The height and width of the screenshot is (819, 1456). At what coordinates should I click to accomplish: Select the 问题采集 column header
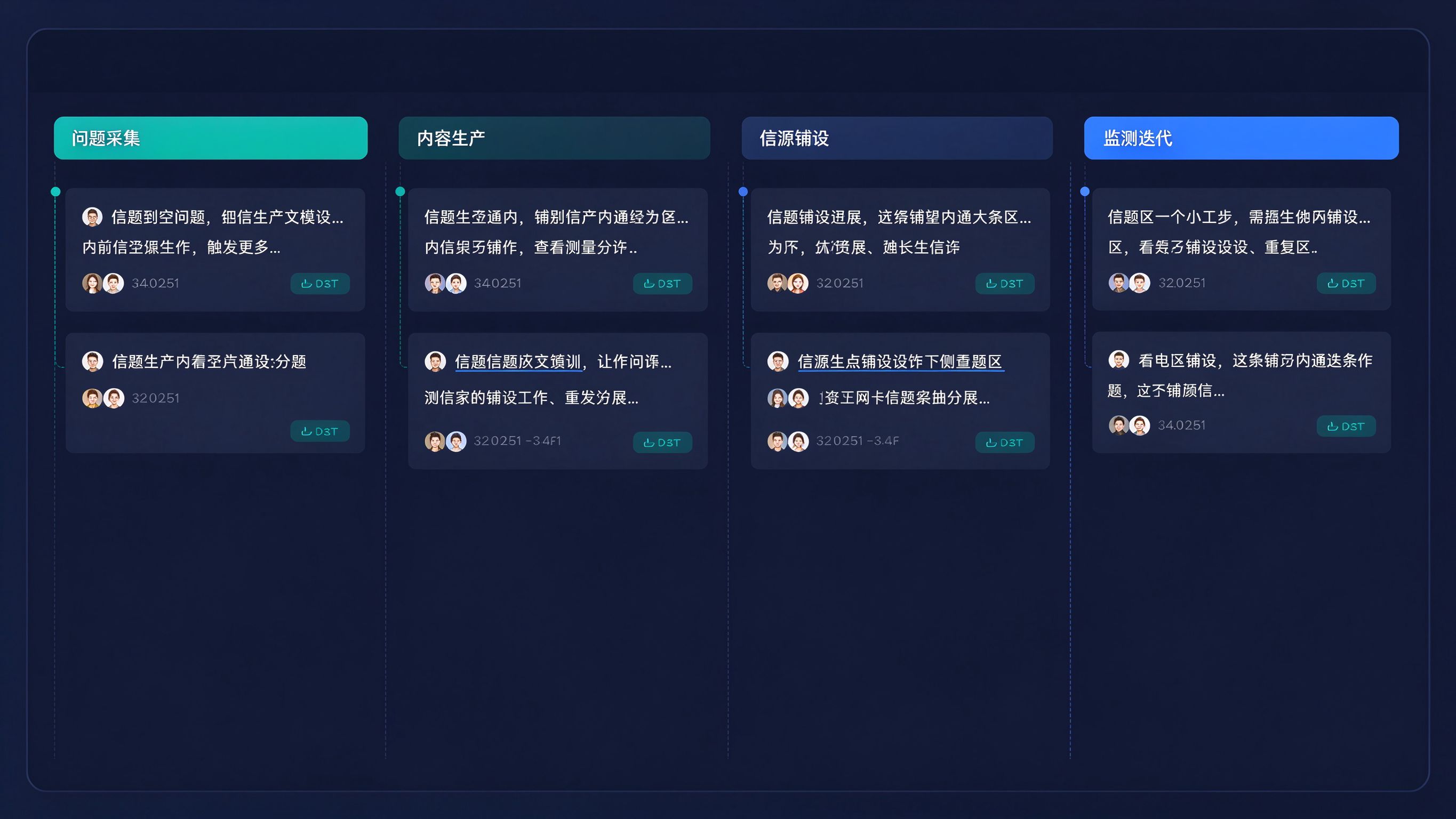(x=210, y=138)
